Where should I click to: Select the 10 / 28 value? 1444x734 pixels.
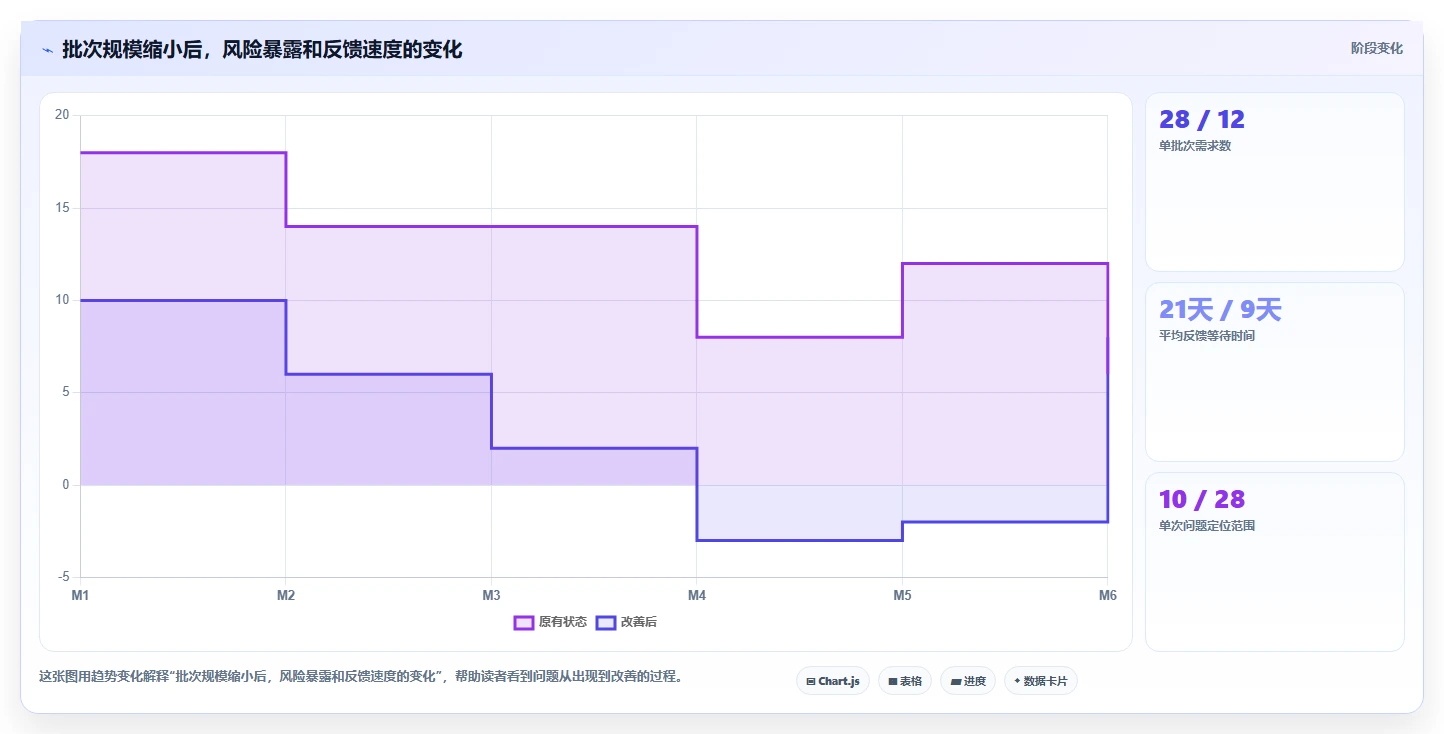[1202, 500]
